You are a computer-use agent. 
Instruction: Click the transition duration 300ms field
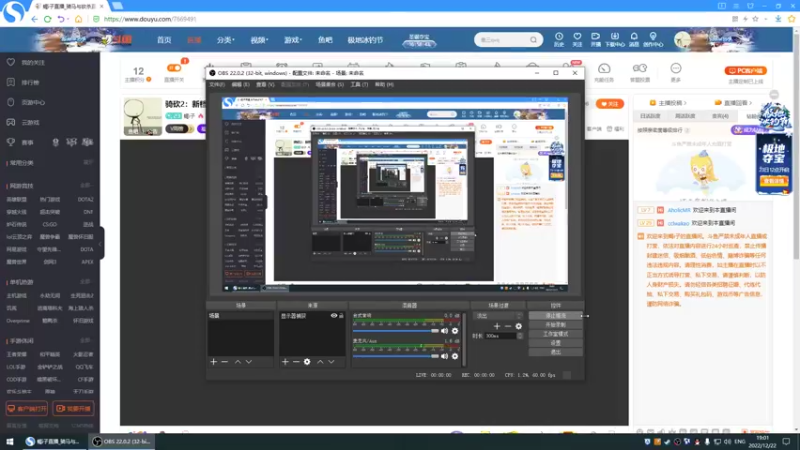click(x=501, y=336)
